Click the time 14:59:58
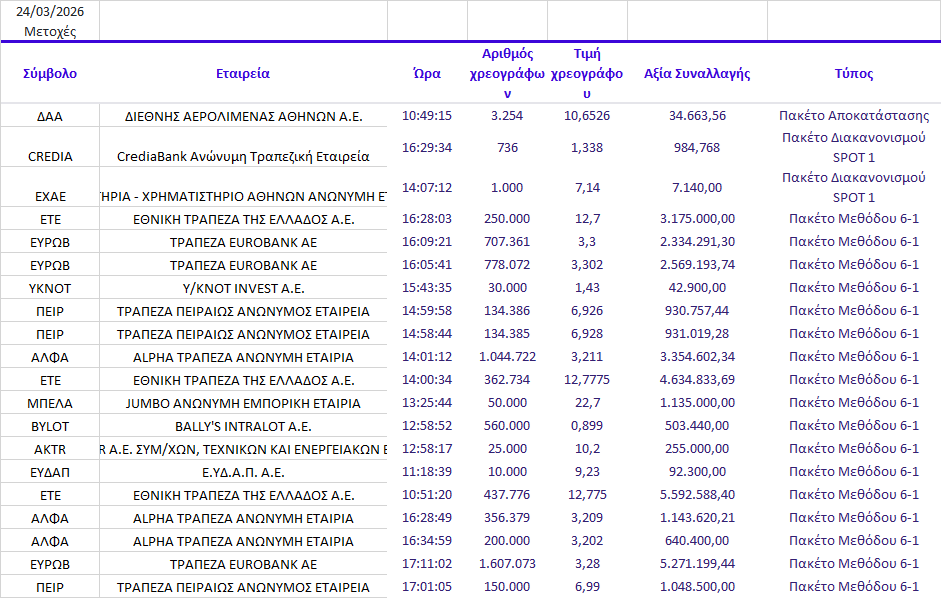The image size is (941, 598). [427, 311]
